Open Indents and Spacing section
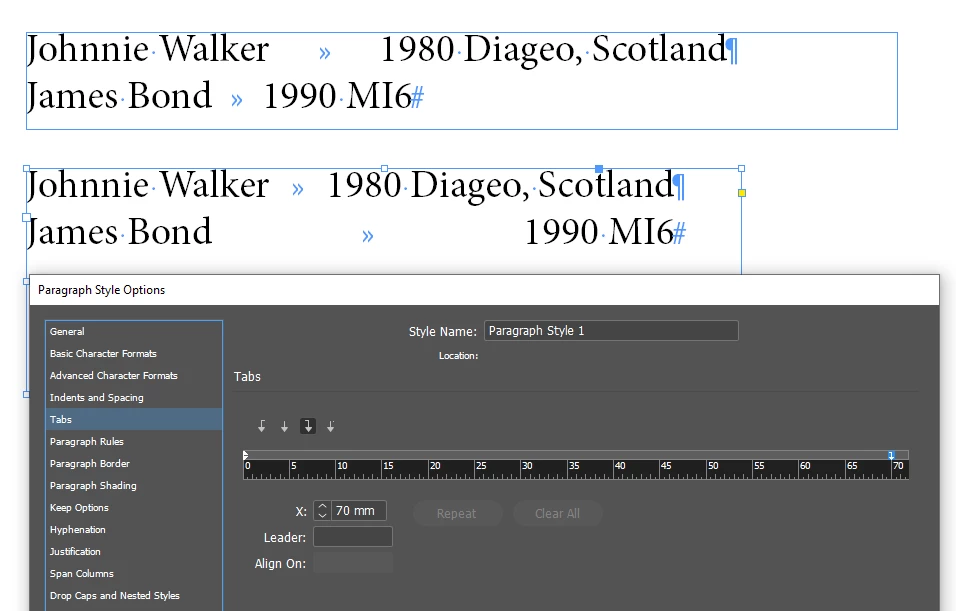This screenshot has height=611, width=956. point(134,398)
